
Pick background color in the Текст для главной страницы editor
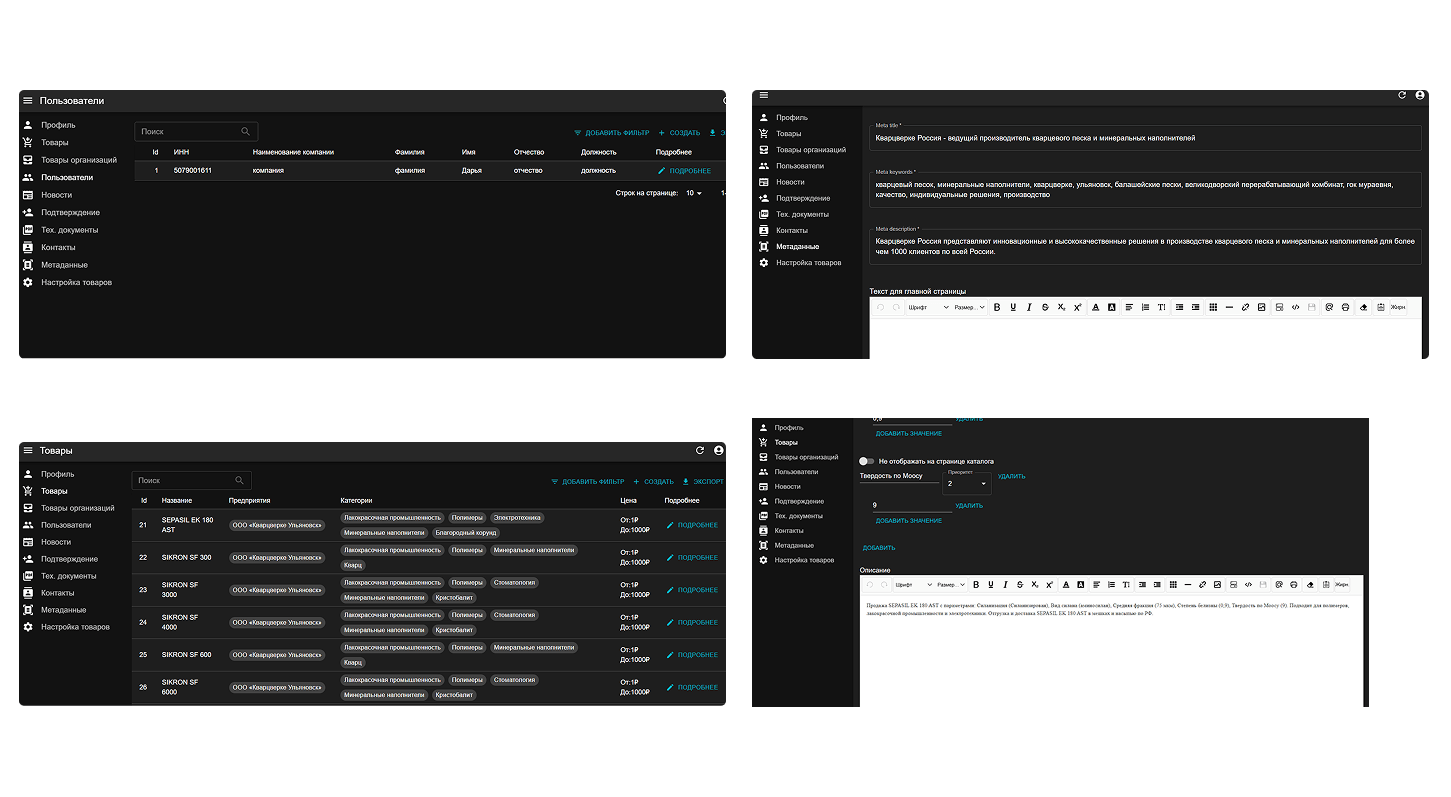tap(1111, 307)
